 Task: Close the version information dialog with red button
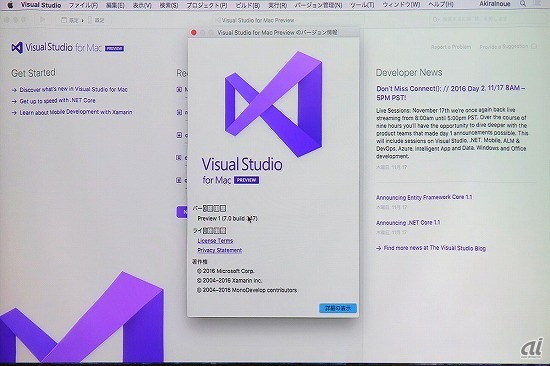coord(193,33)
